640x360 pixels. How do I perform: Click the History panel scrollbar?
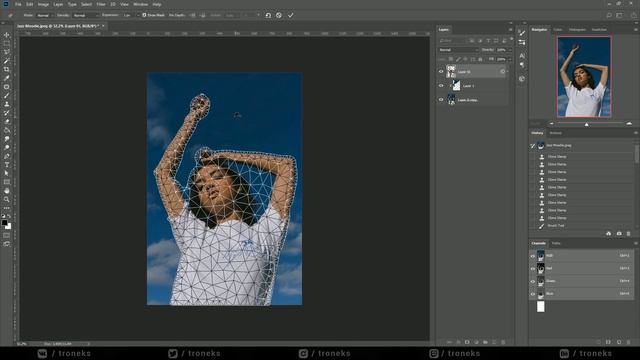point(637,154)
